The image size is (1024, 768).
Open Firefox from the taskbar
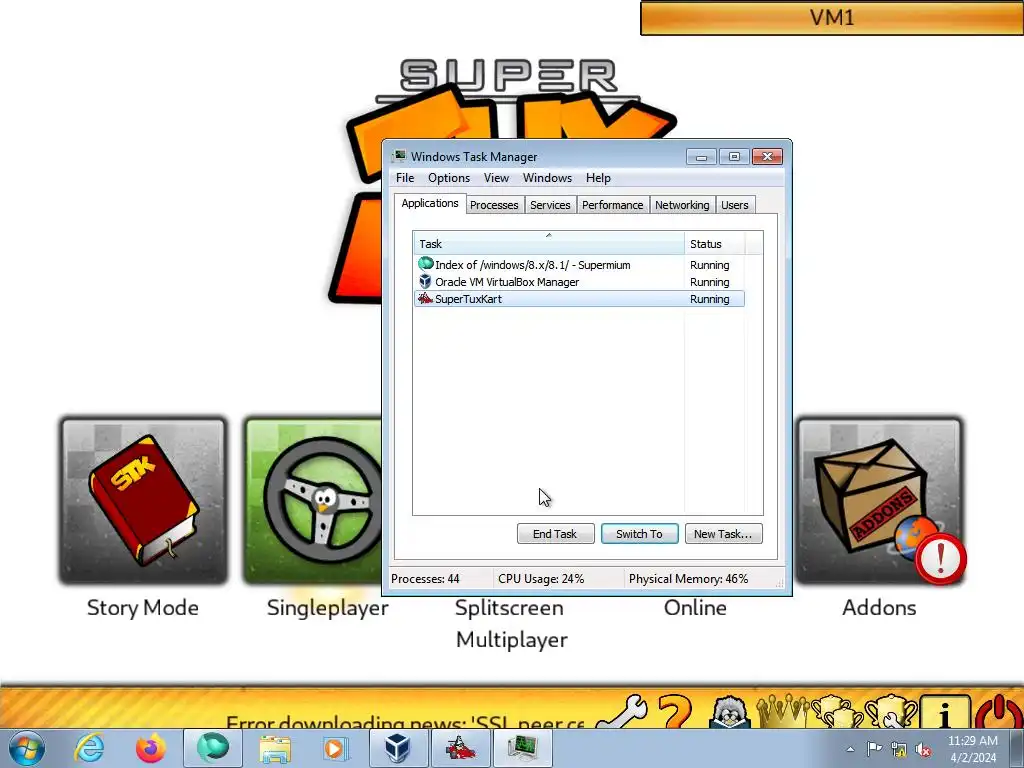point(150,748)
